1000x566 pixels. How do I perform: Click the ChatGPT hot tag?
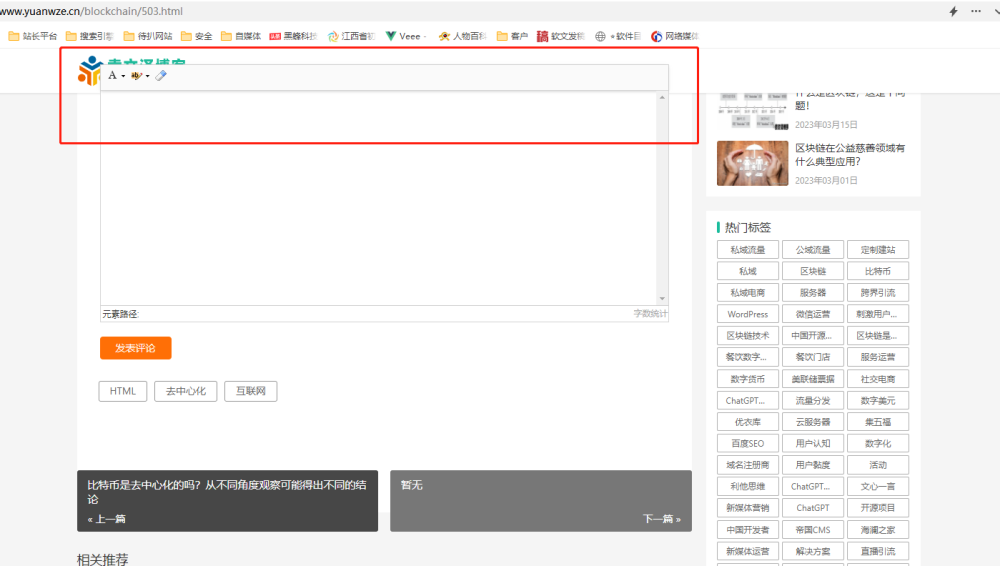click(x=812, y=508)
